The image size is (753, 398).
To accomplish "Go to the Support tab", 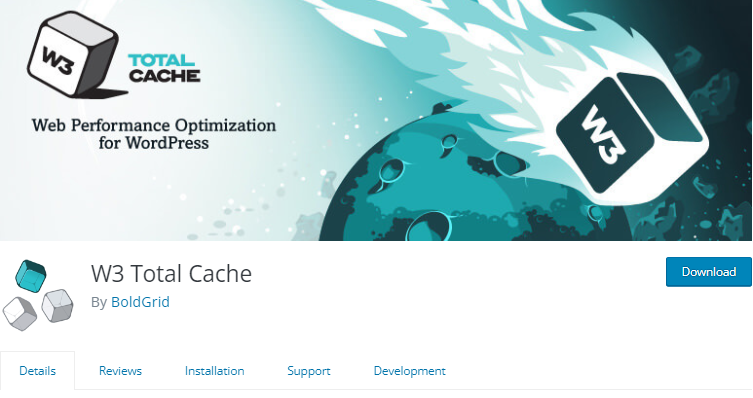I will coord(309,371).
